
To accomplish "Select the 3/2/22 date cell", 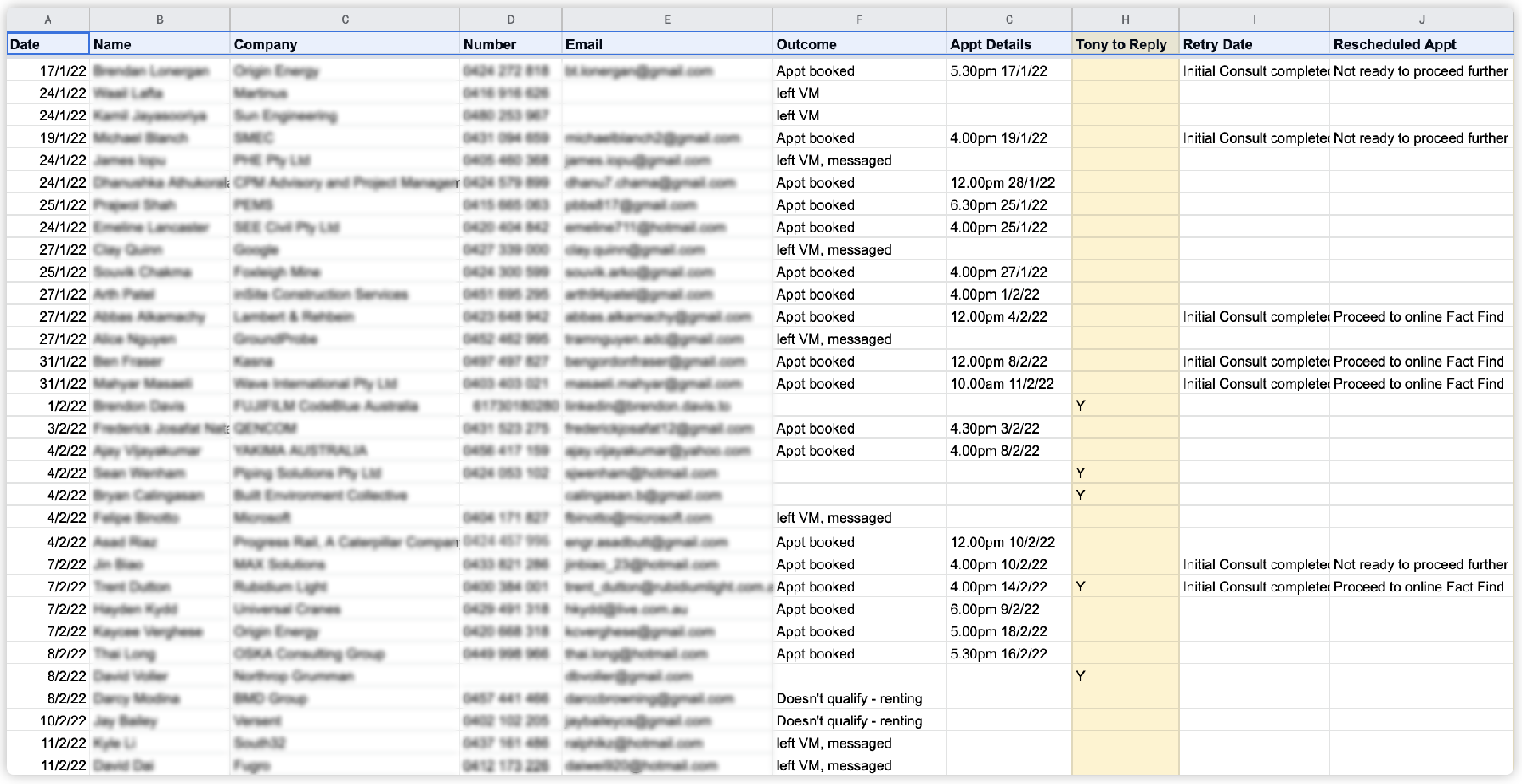I will (48, 428).
